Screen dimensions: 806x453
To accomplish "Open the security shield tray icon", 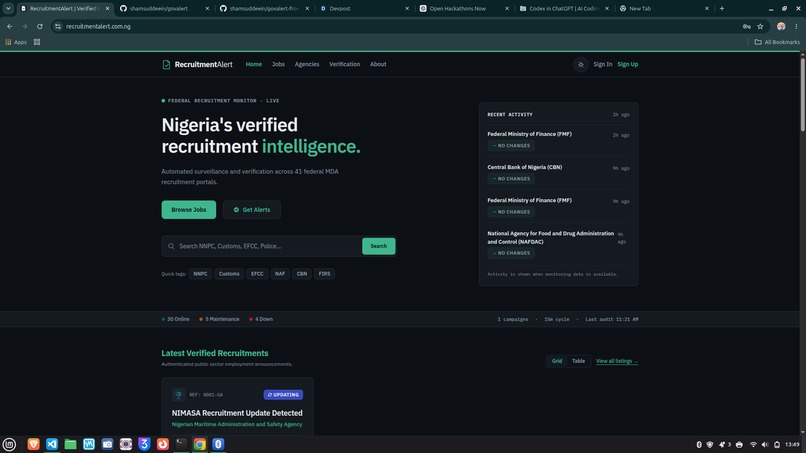I will point(710,445).
